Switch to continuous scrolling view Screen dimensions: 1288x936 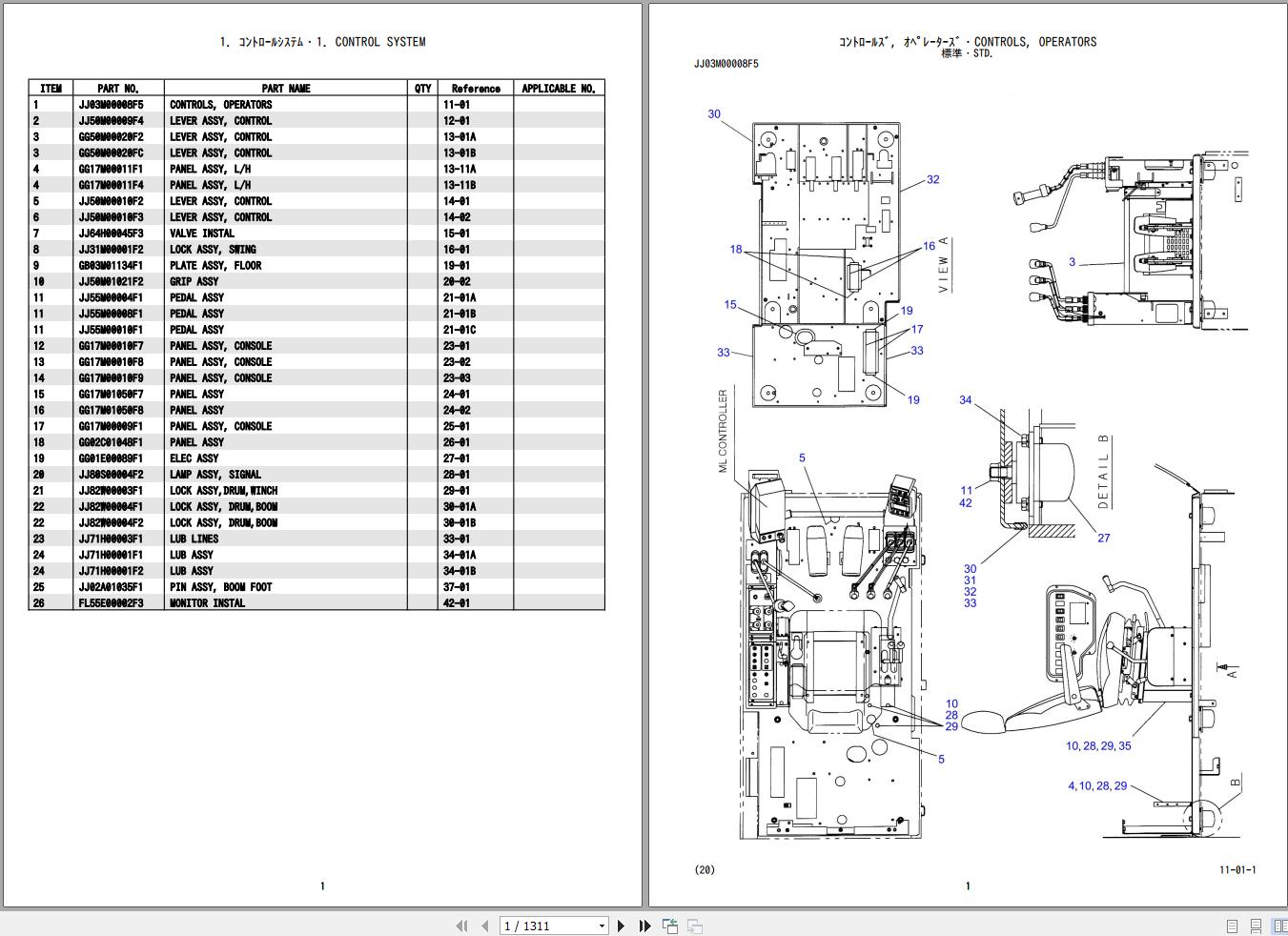(x=1256, y=926)
